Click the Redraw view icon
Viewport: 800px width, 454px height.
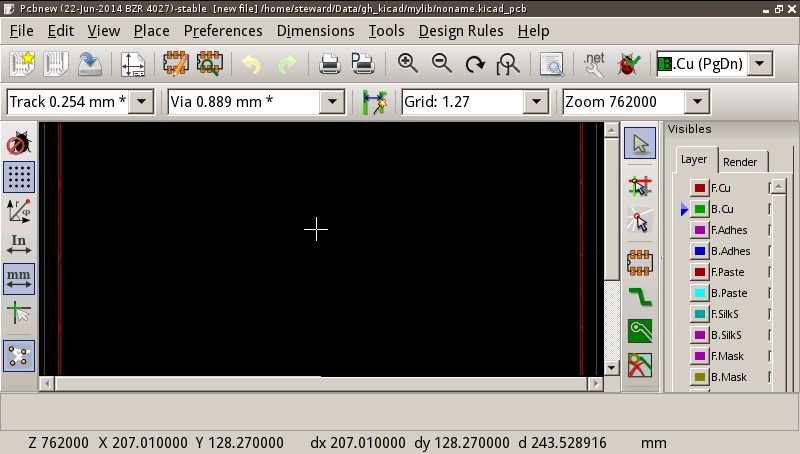pyautogui.click(x=475, y=64)
